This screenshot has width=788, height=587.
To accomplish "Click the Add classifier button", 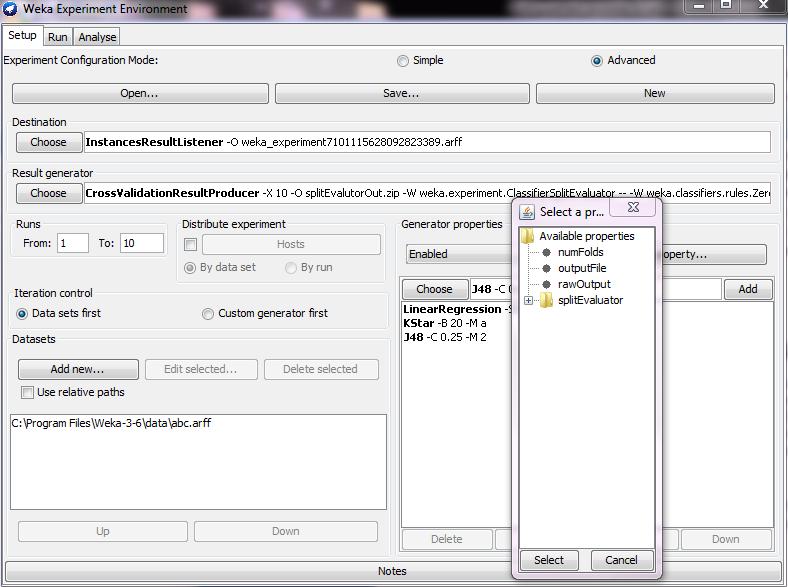I will click(748, 289).
